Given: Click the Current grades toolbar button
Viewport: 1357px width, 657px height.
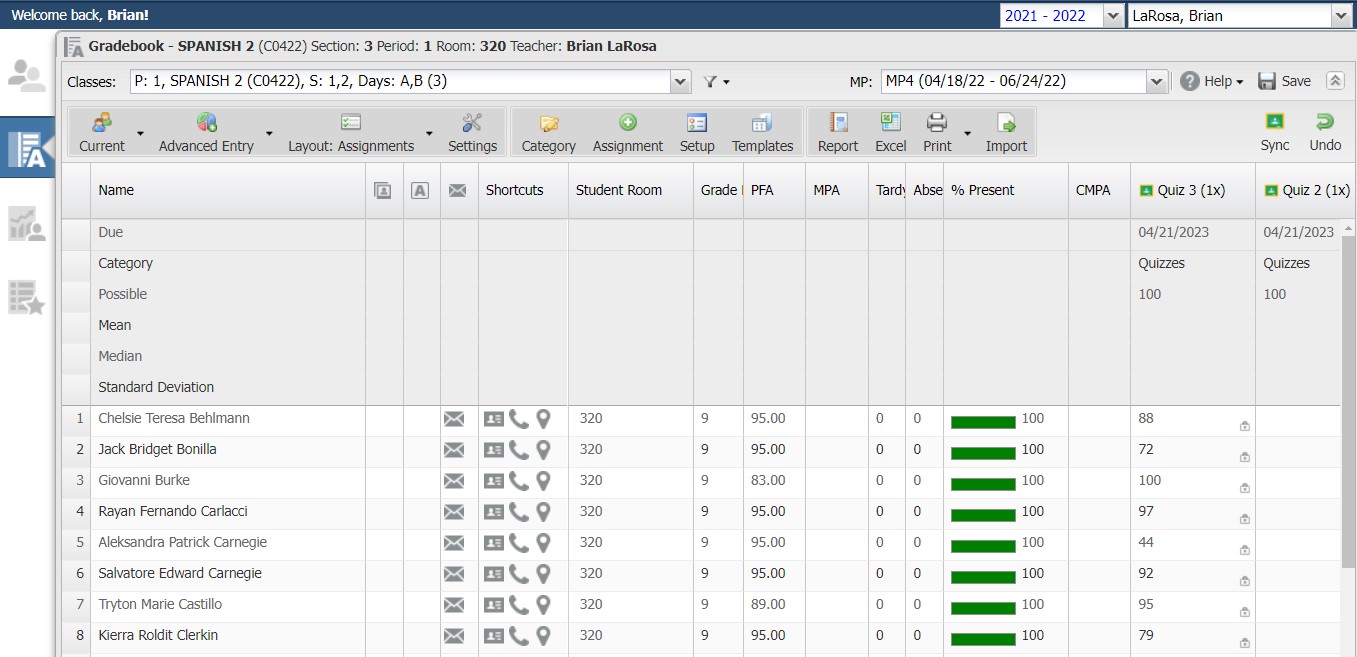Looking at the screenshot, I should 102,133.
